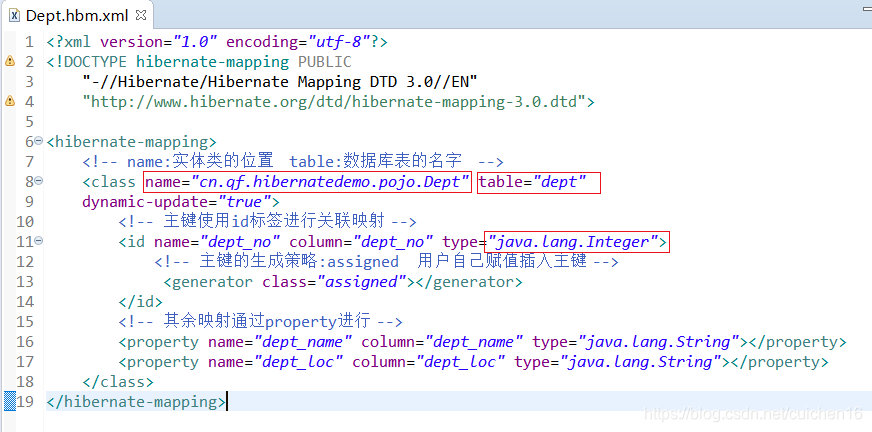Collapse the id element on line 11

tap(38, 241)
